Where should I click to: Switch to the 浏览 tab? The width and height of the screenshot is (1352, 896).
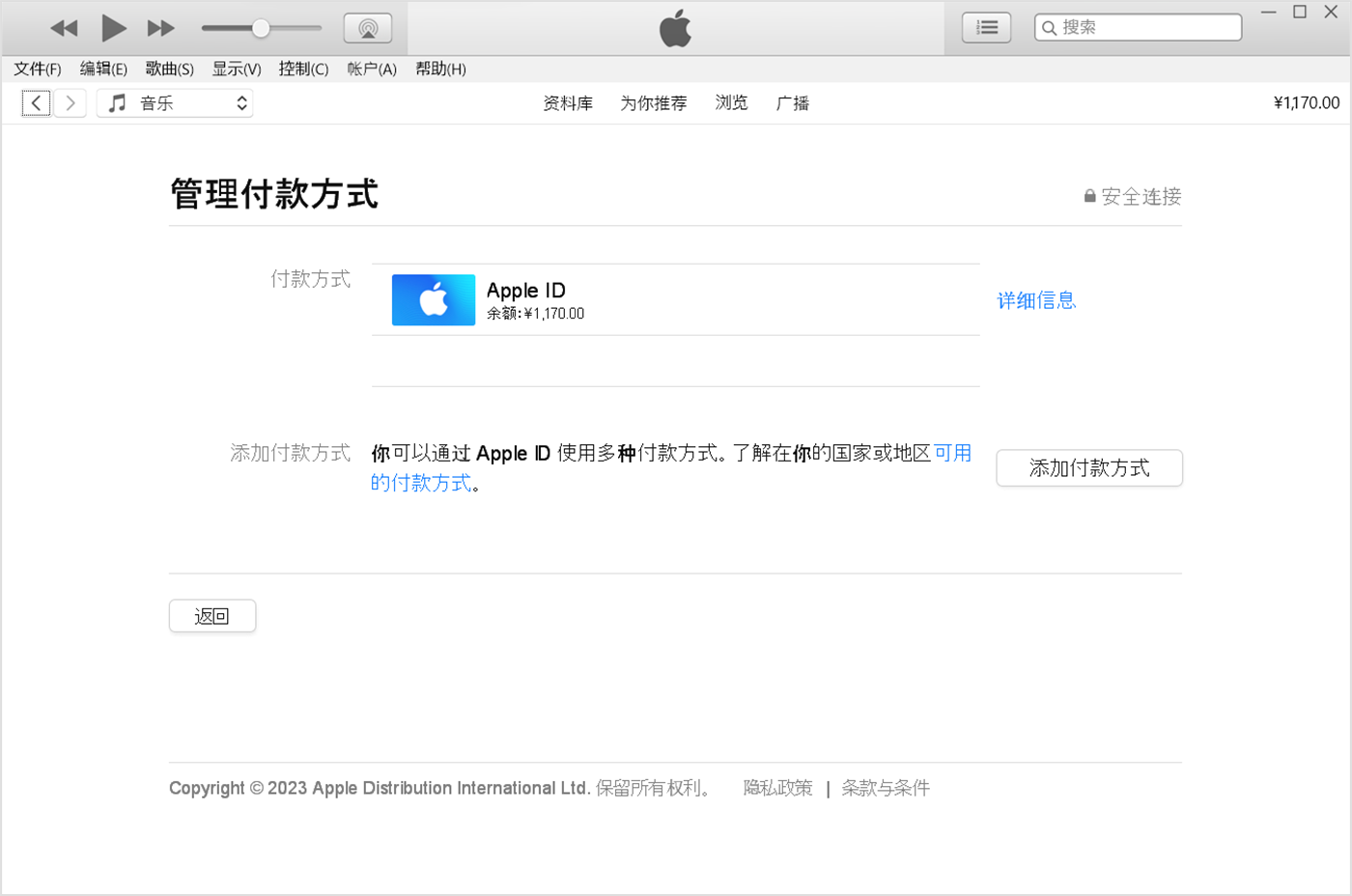tap(731, 103)
